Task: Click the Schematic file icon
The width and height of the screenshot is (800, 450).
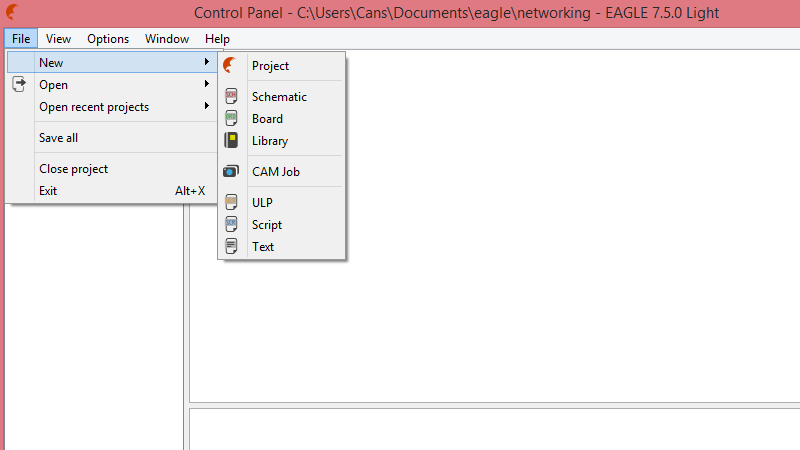Action: [x=231, y=96]
